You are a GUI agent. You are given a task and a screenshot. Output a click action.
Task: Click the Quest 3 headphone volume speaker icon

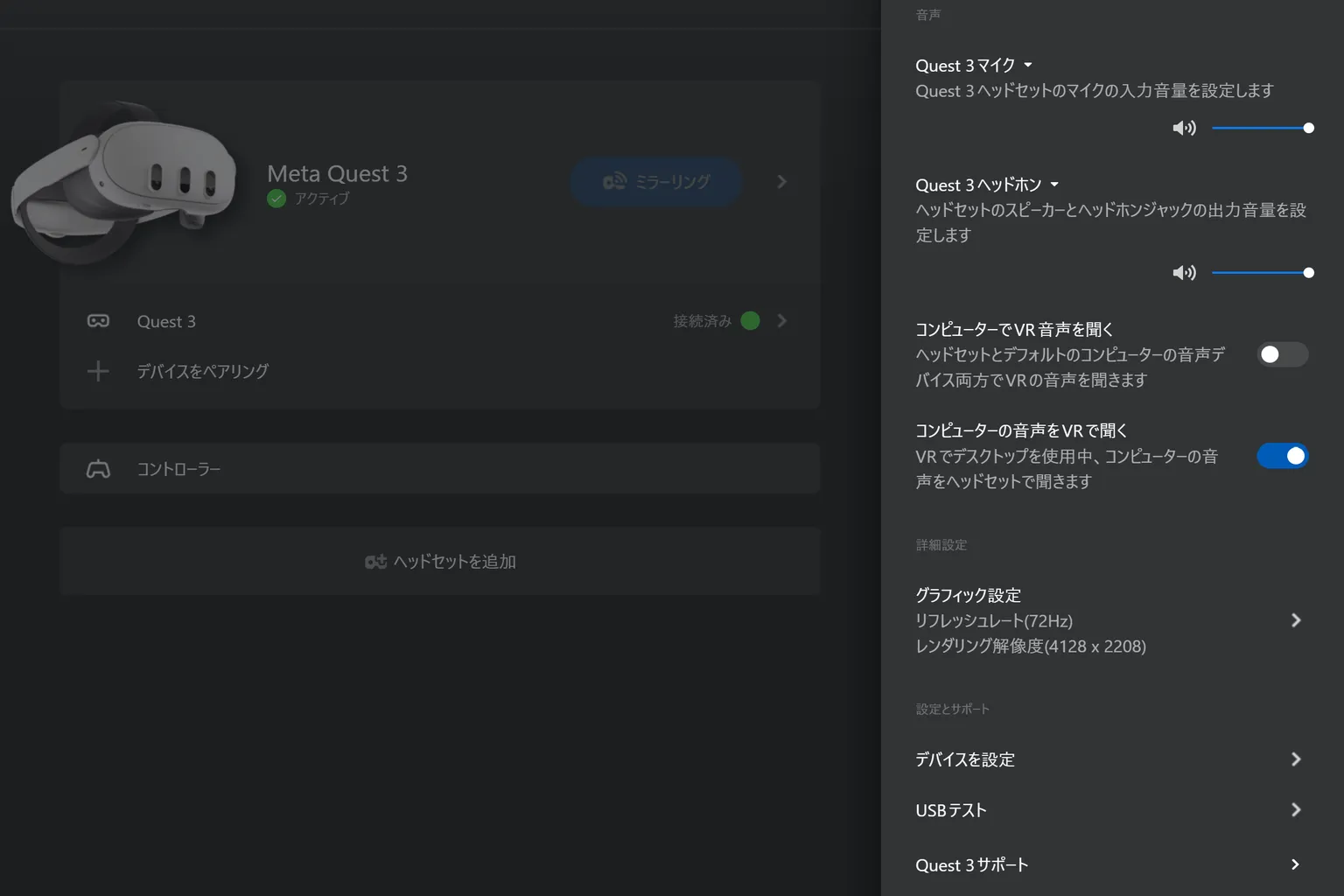click(1184, 273)
